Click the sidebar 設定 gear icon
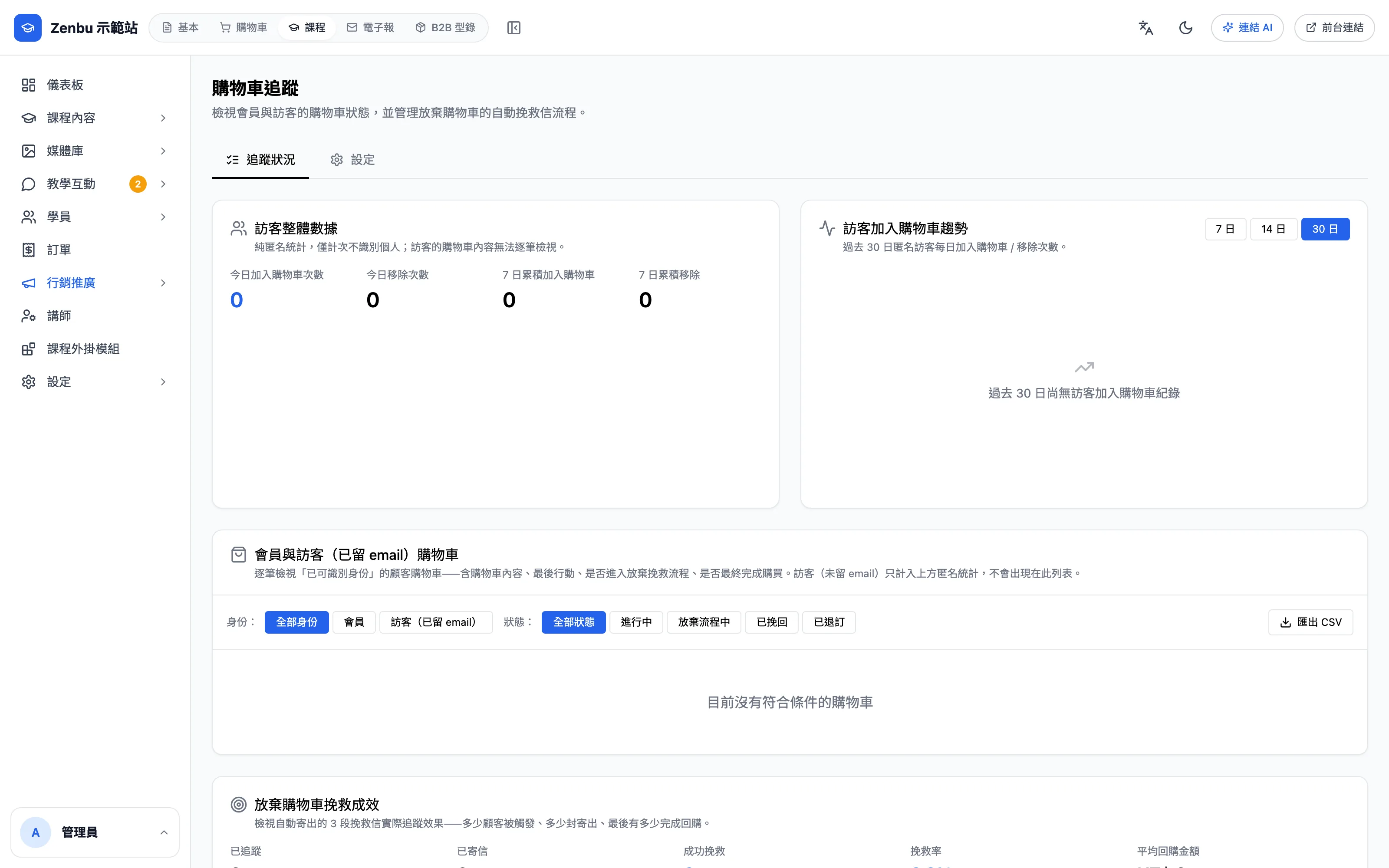Screen dimensions: 1389x868 (x=29, y=382)
